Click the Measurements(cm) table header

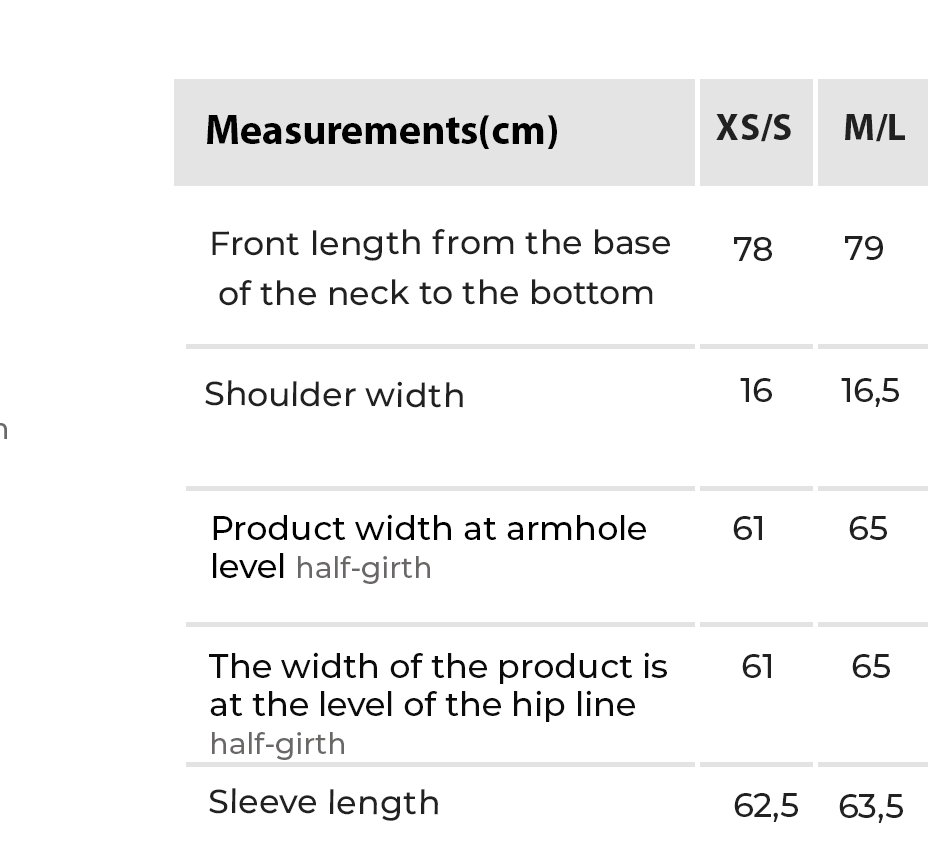(x=381, y=131)
